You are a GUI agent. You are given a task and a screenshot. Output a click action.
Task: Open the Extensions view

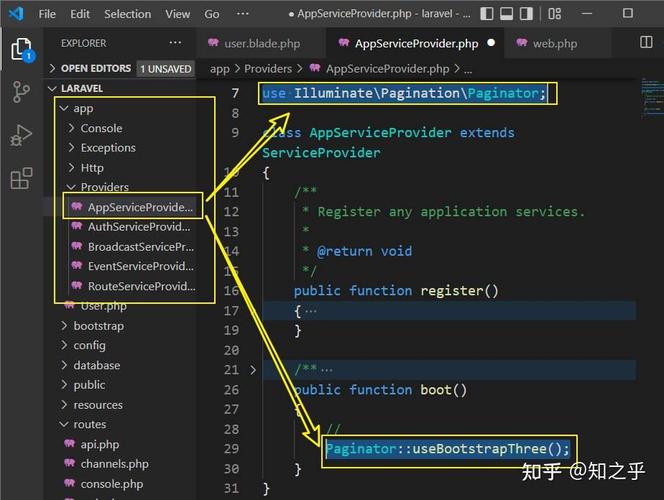21,178
